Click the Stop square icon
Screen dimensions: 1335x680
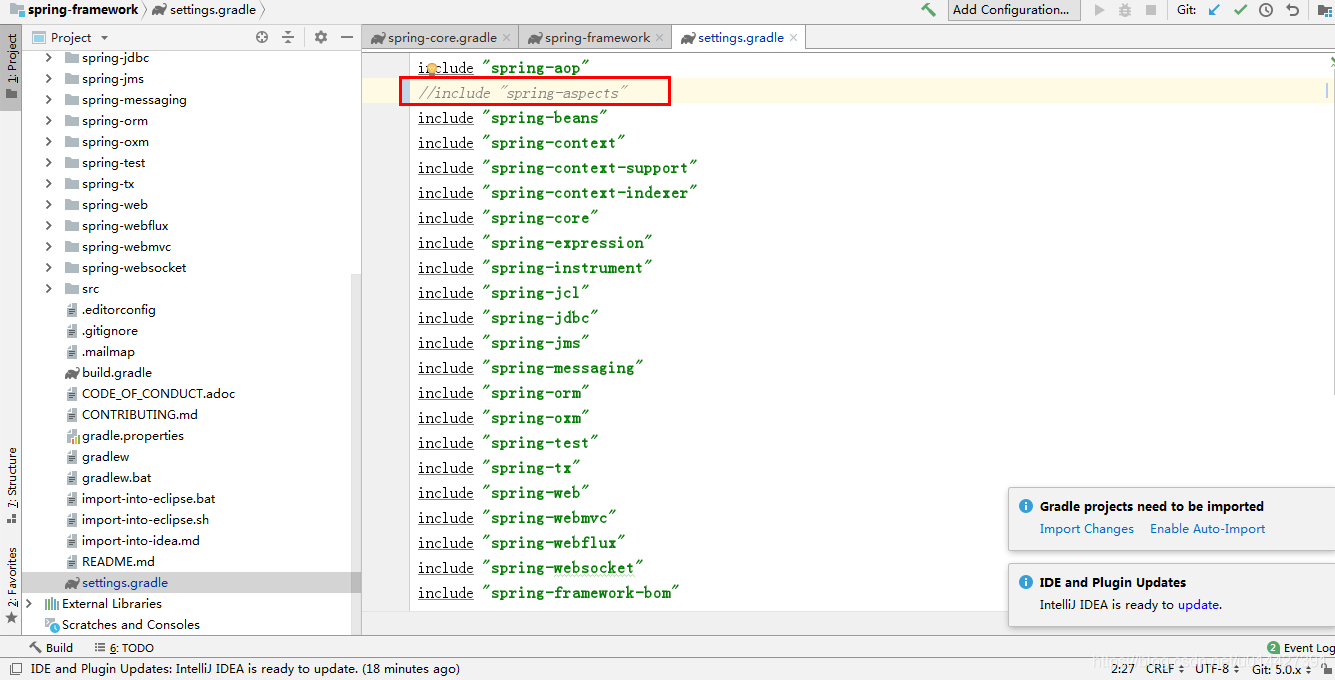[x=1151, y=10]
